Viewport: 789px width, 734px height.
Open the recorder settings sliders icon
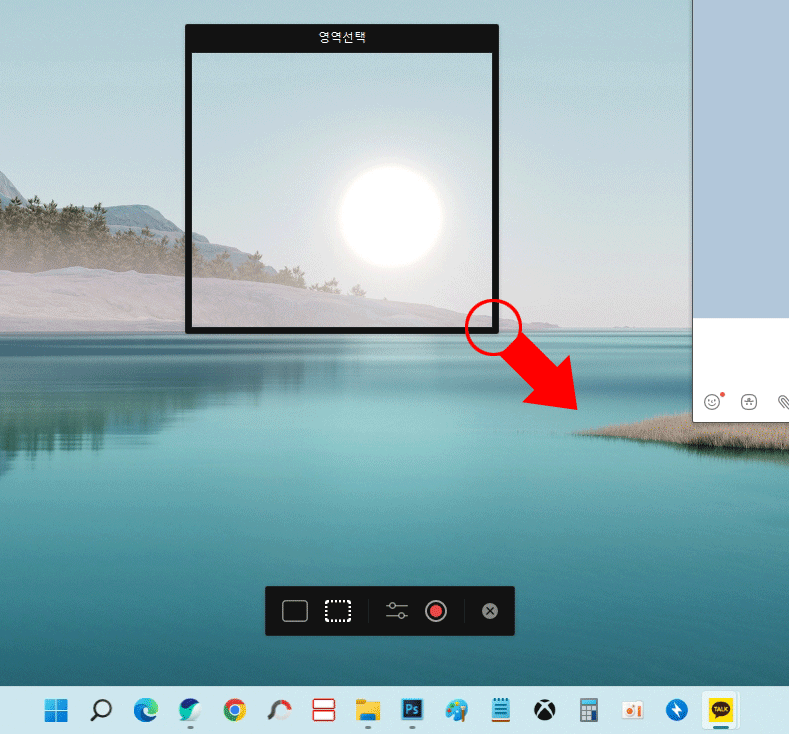tap(397, 611)
